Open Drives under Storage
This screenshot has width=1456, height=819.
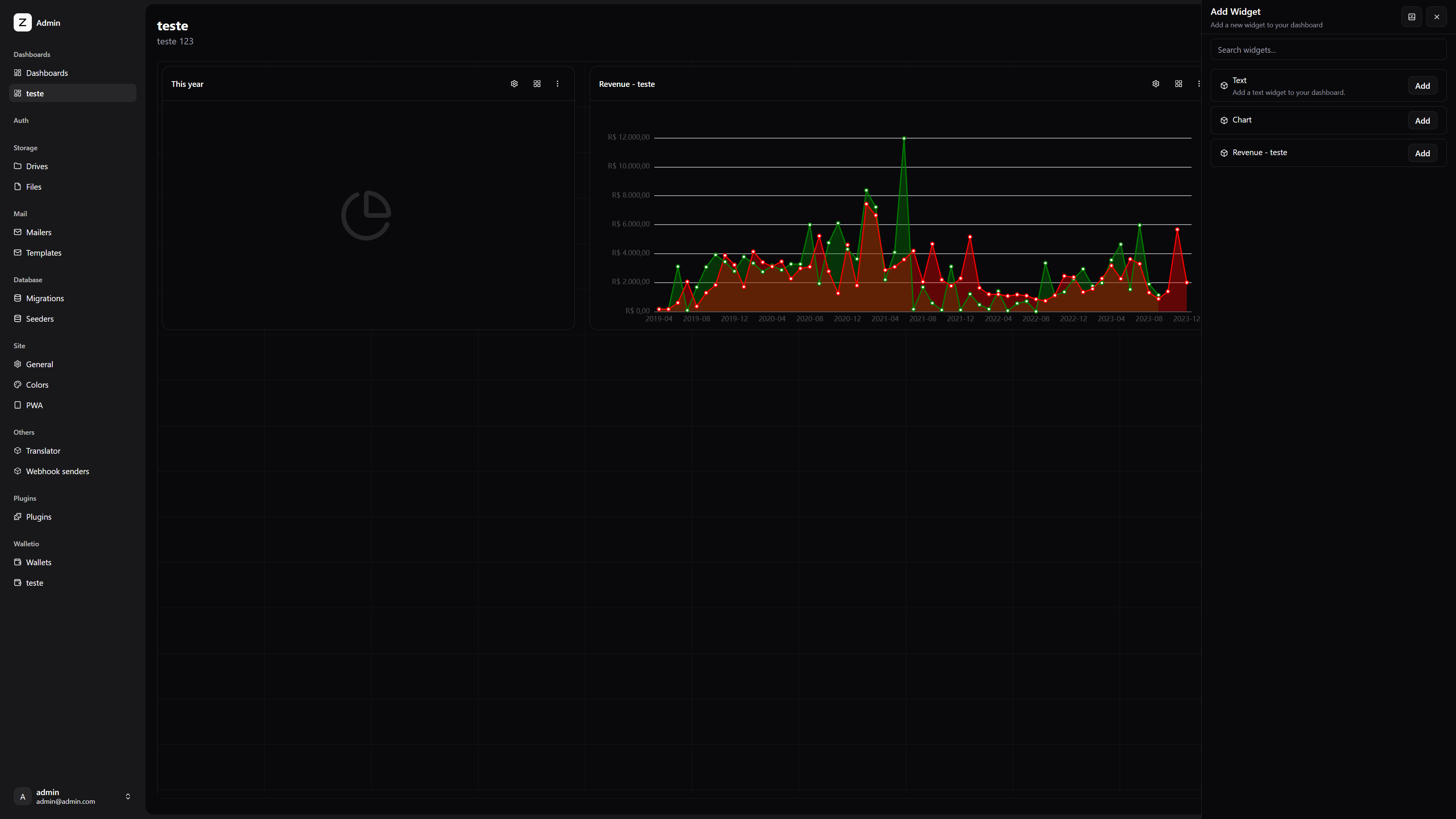(x=72, y=166)
